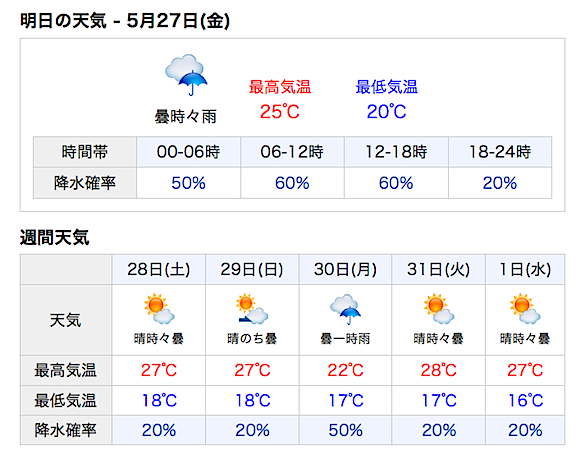Click the 50% rain chance under 00-06時

(x=188, y=183)
